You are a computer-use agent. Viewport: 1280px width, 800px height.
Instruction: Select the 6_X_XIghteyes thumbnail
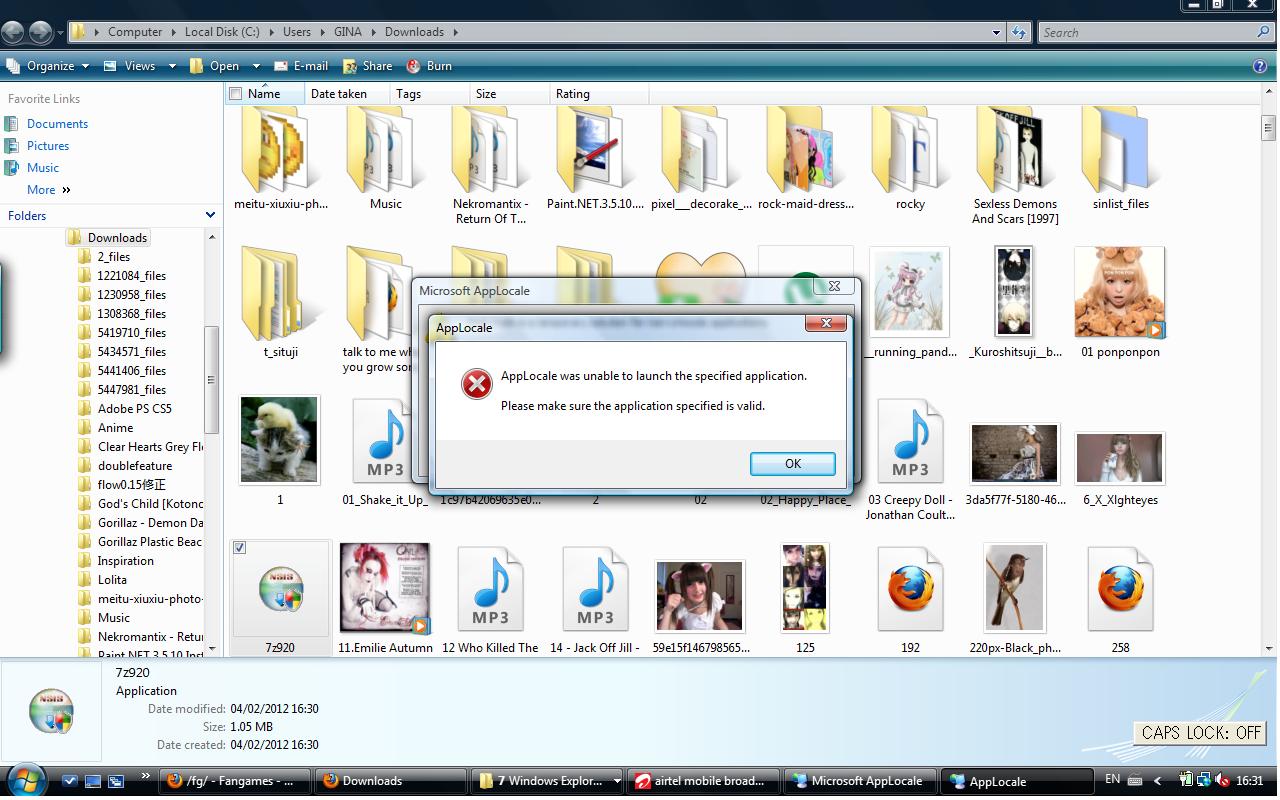tap(1120, 458)
